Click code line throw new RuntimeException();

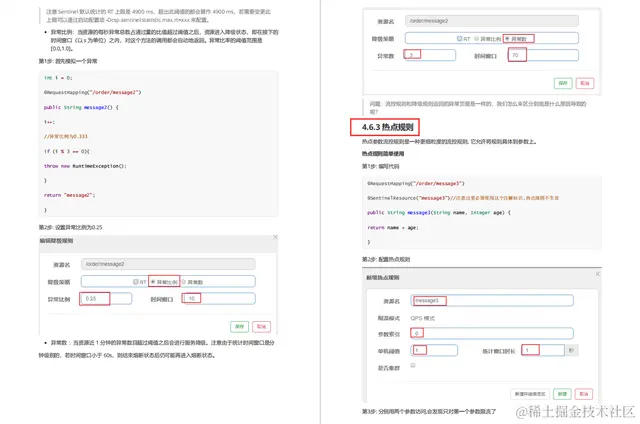[x=85, y=166]
